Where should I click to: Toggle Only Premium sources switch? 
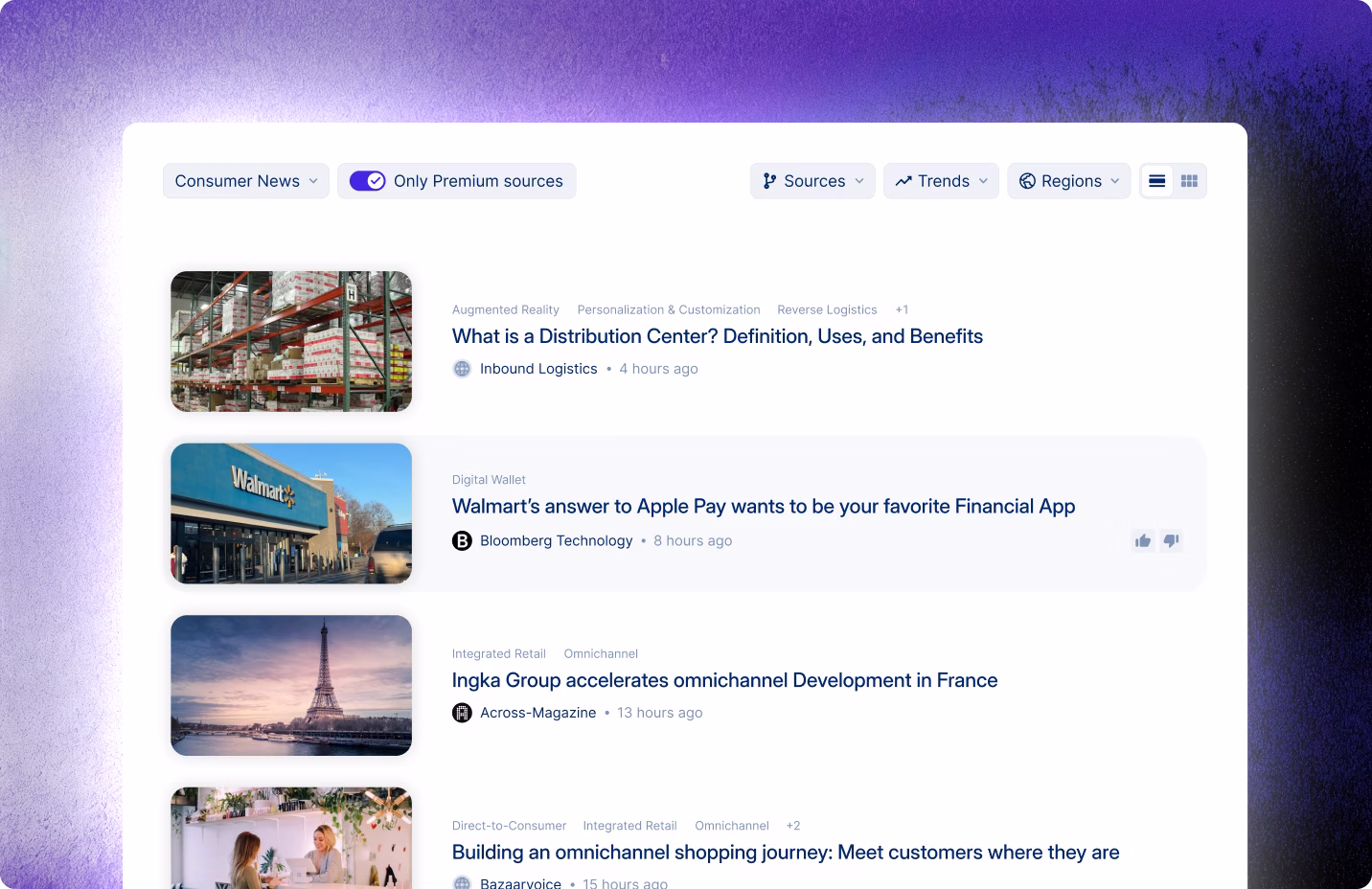(x=367, y=181)
